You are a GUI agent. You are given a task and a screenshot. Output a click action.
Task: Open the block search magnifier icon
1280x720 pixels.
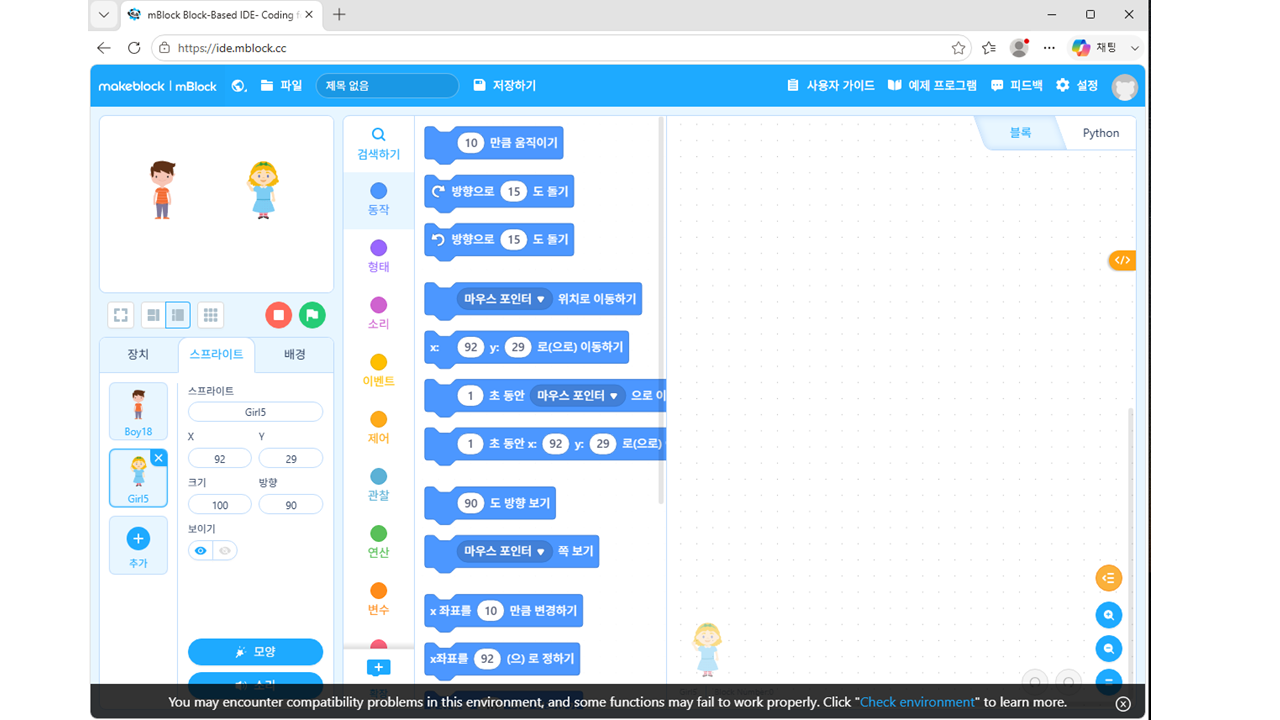[x=378, y=134]
